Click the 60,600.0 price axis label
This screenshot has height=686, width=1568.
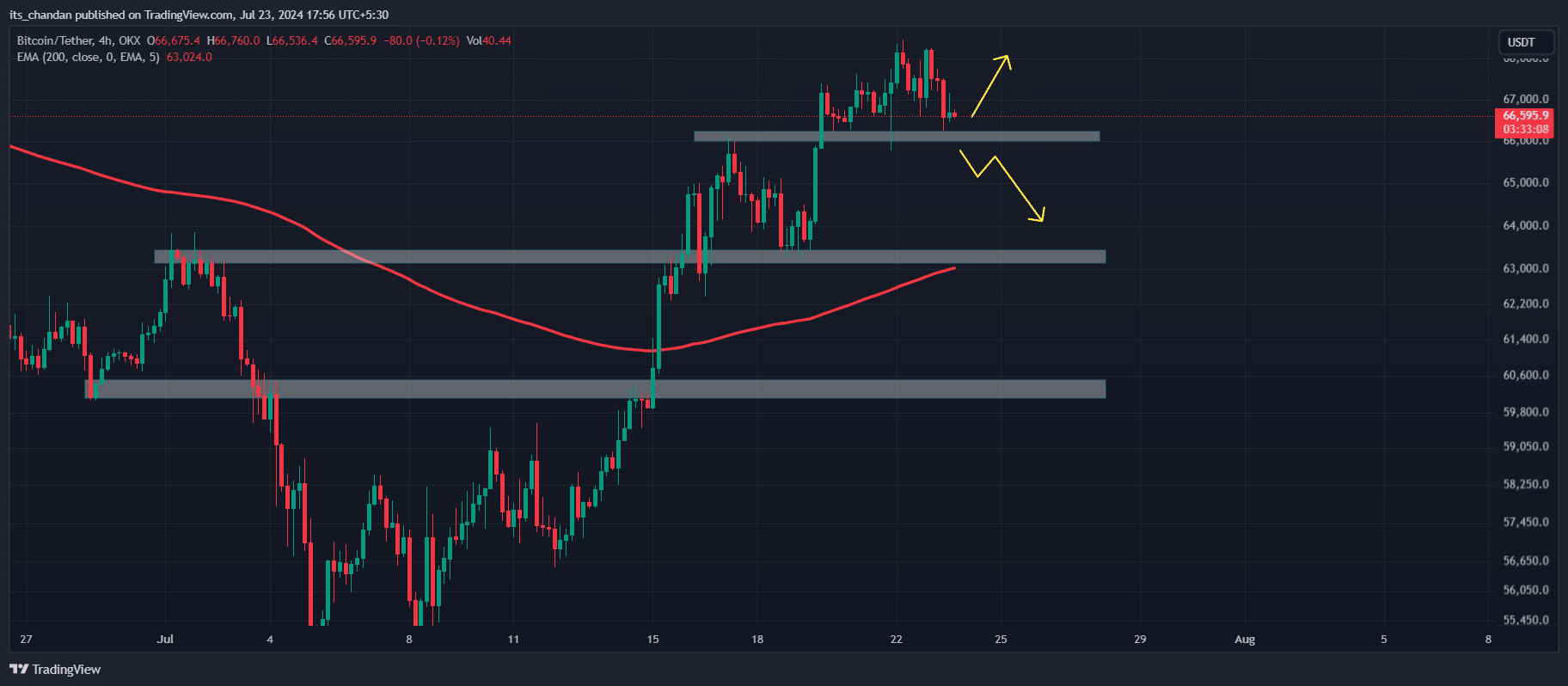(1525, 375)
